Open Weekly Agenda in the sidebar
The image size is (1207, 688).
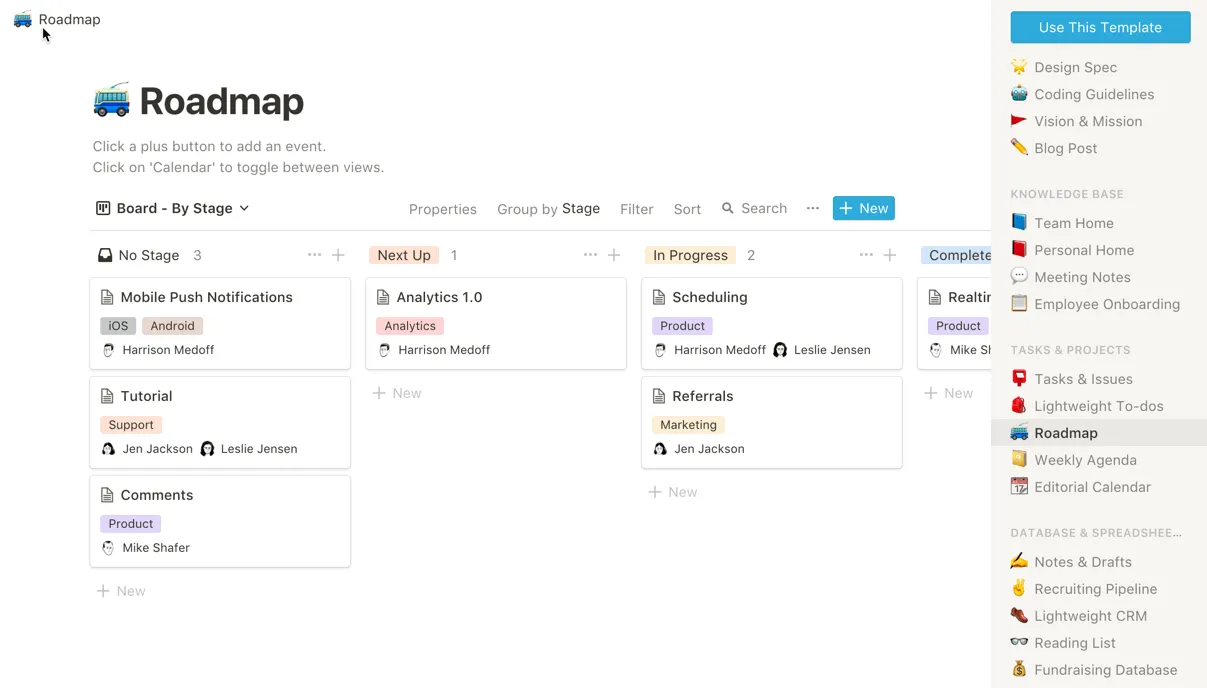click(1085, 460)
